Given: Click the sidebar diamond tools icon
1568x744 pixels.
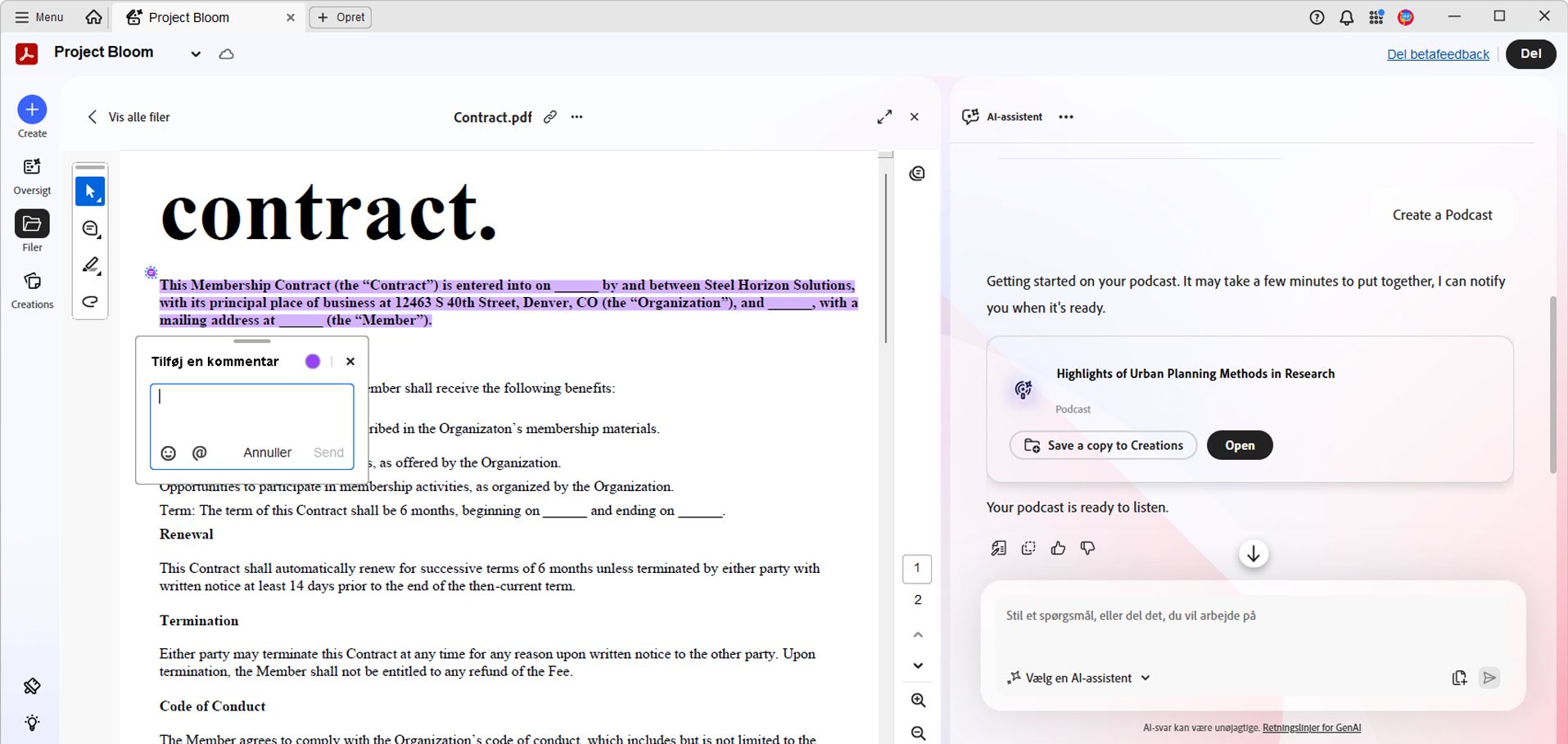Looking at the screenshot, I should click(x=32, y=686).
